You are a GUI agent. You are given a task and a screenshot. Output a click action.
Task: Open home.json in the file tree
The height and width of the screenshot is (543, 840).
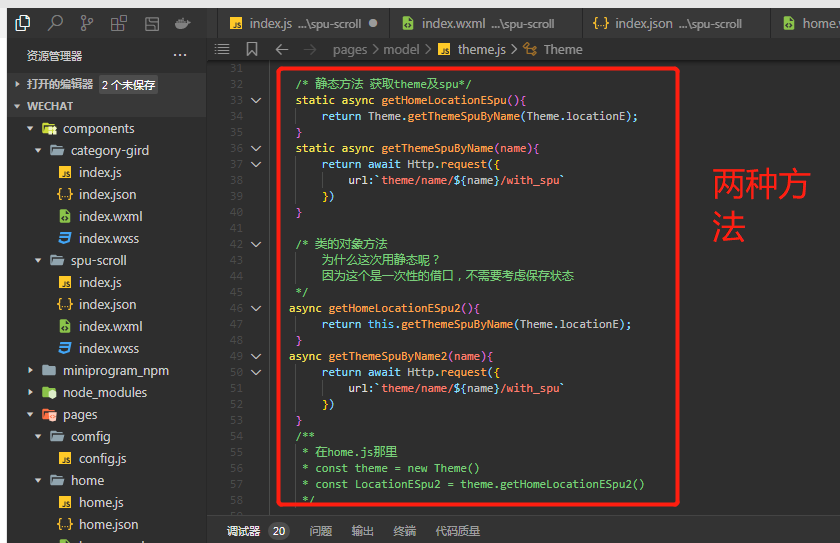click(108, 524)
